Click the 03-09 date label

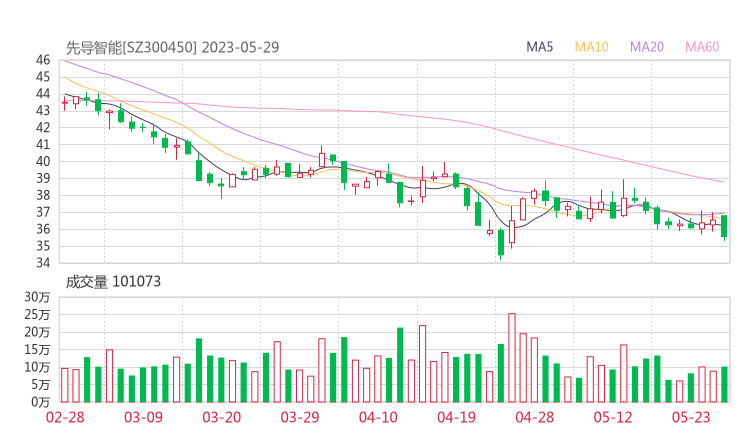(143, 417)
